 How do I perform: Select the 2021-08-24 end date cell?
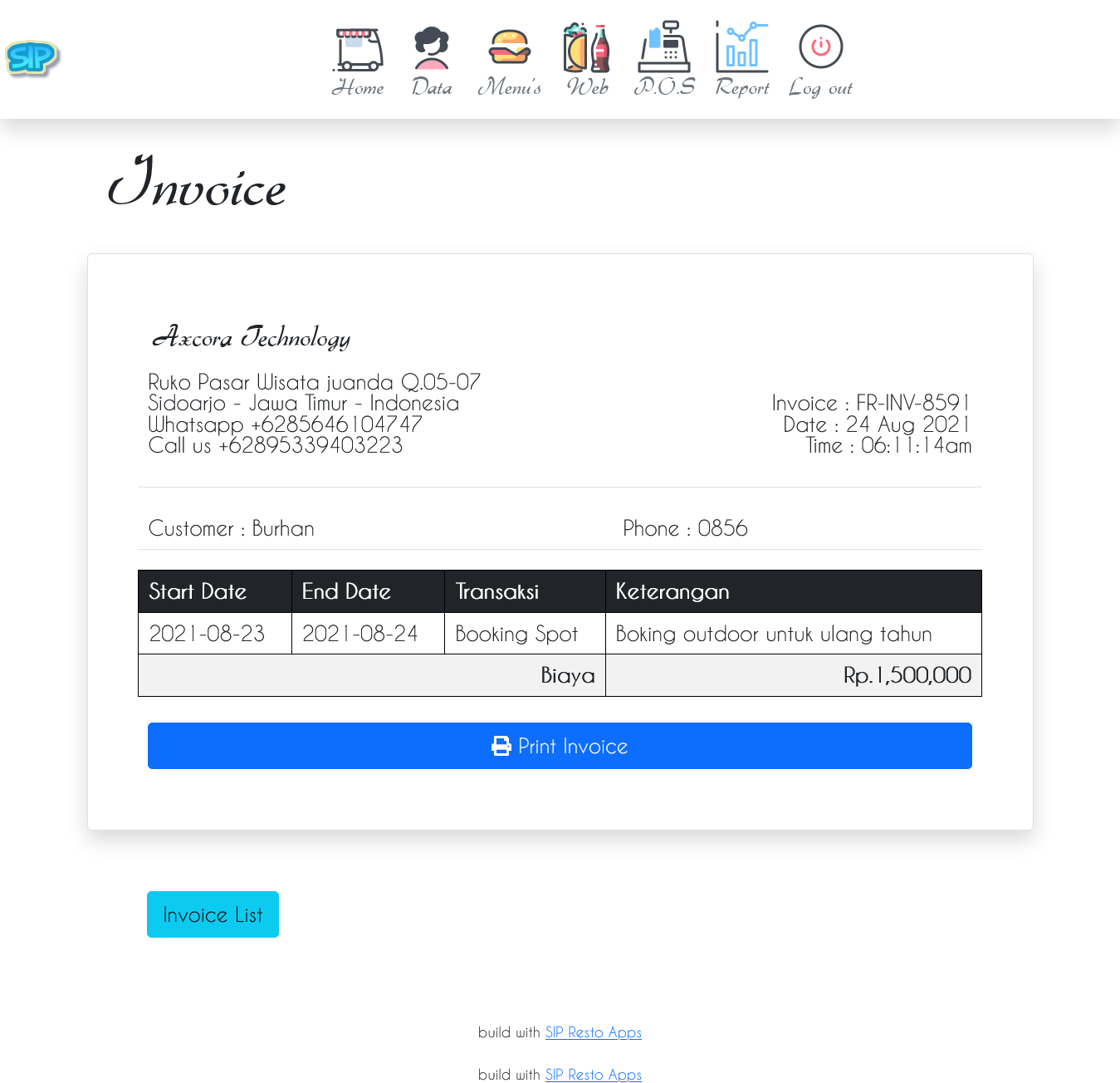click(x=369, y=634)
